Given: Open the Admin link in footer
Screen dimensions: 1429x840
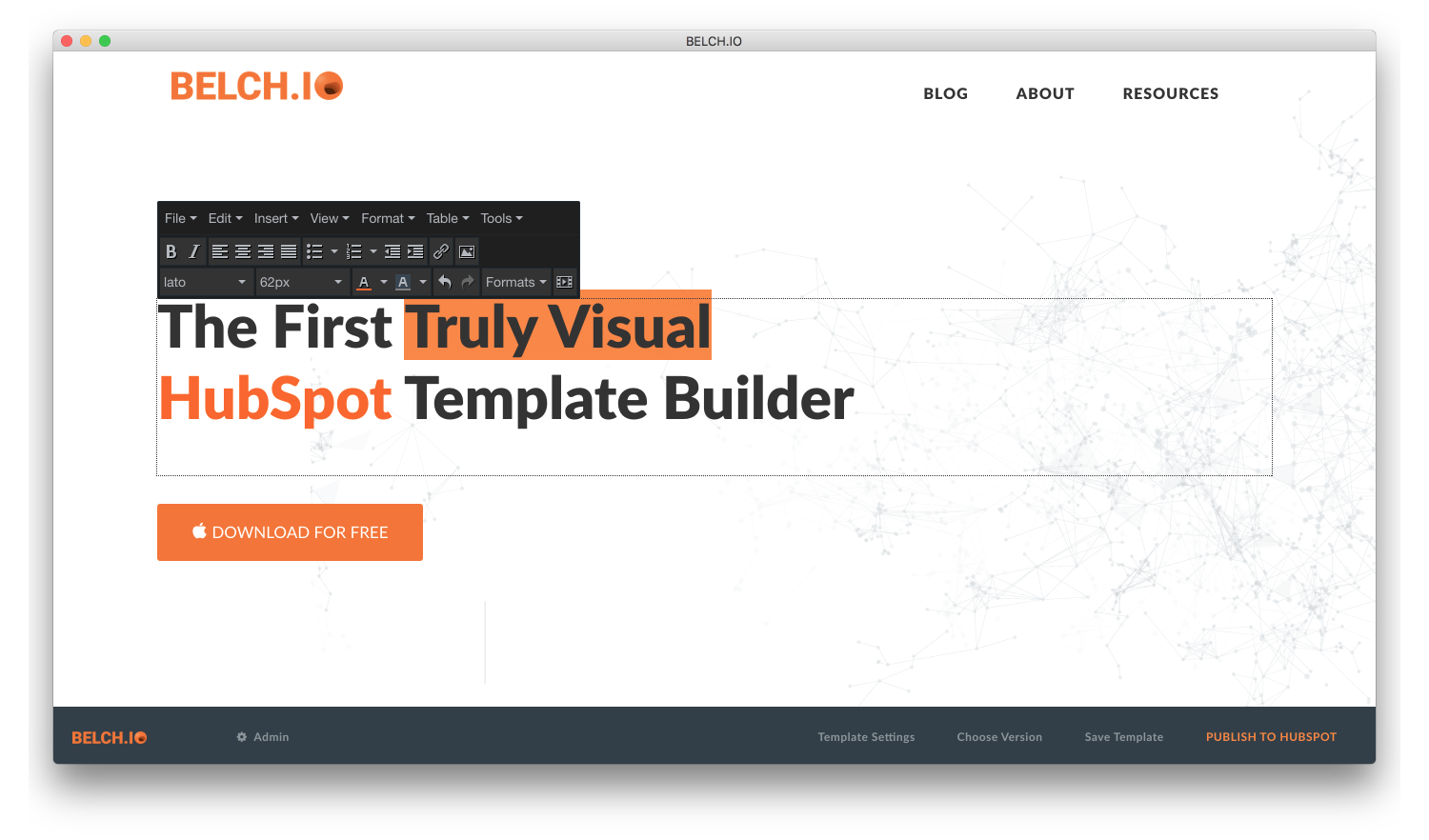Looking at the screenshot, I should point(272,737).
